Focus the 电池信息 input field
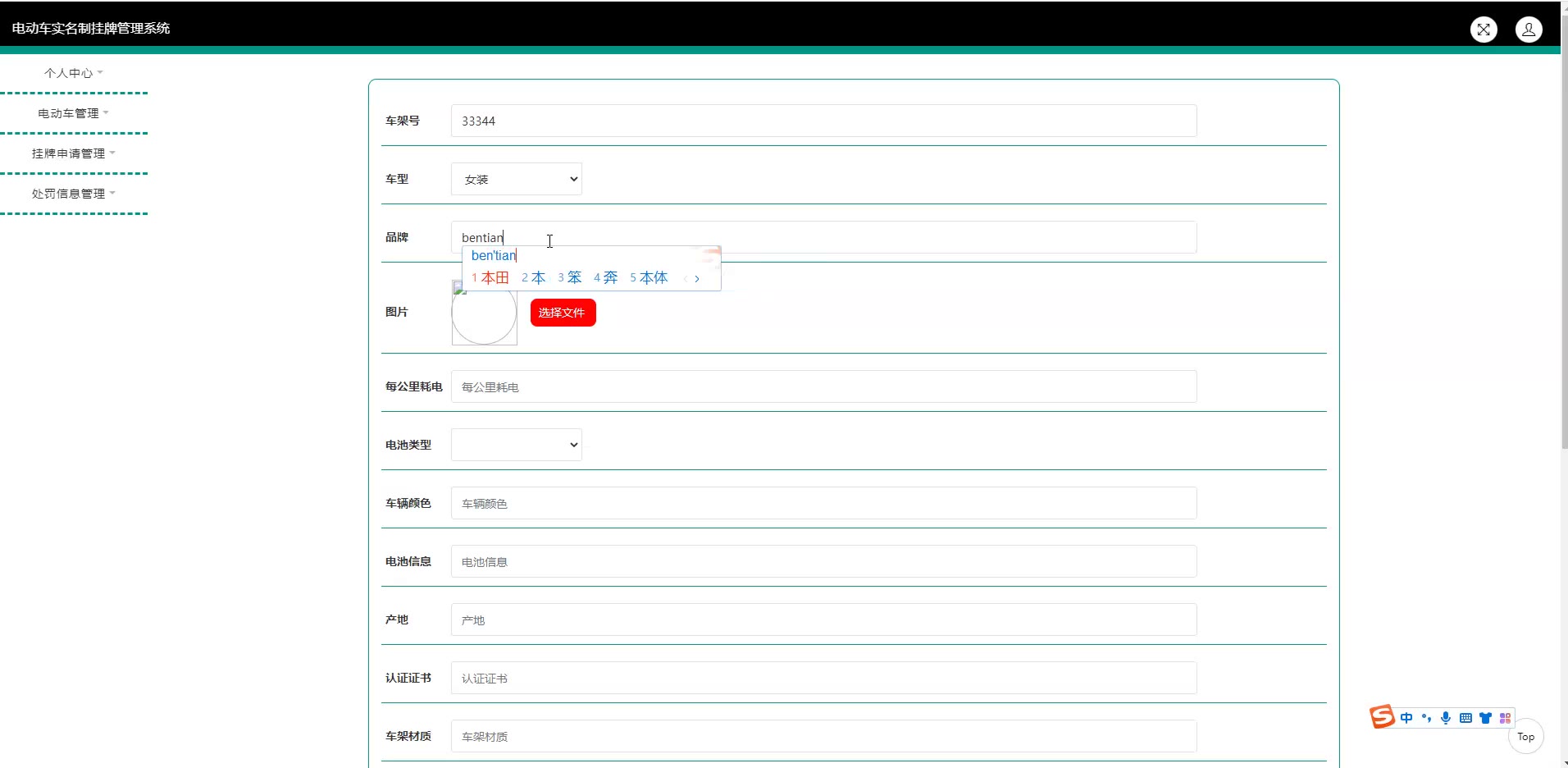The height and width of the screenshot is (768, 1568). pos(824,561)
